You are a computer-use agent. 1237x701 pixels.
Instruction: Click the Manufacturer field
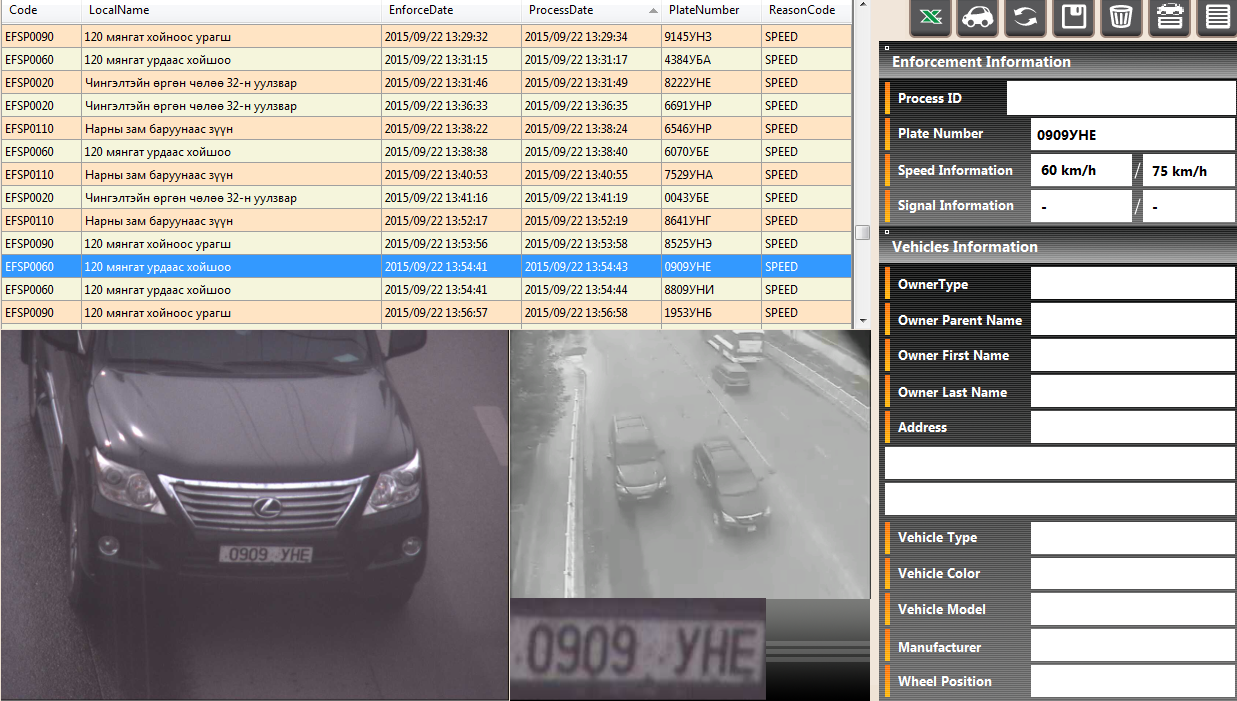(x=1133, y=646)
